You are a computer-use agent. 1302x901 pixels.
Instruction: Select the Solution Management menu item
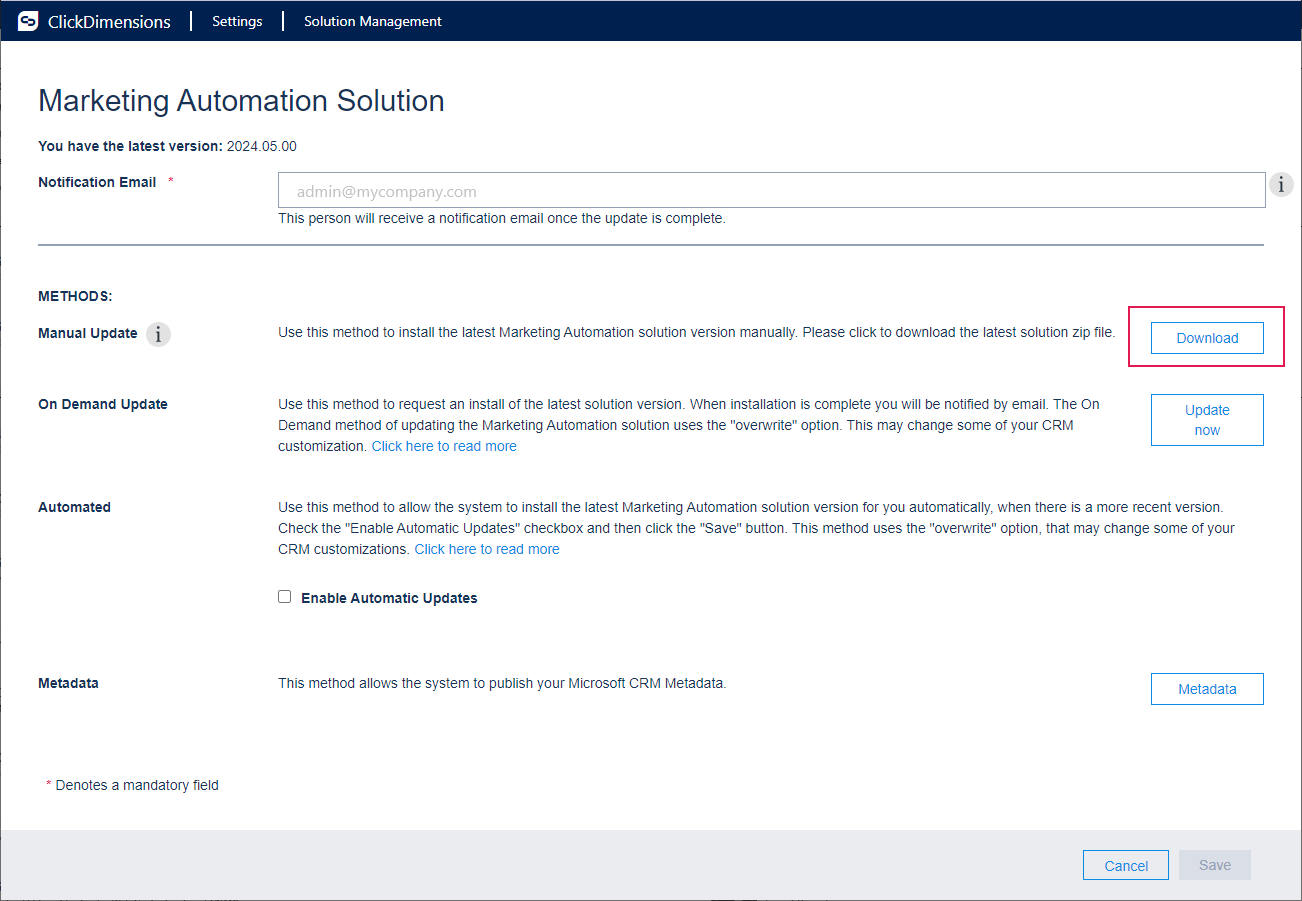[x=372, y=20]
